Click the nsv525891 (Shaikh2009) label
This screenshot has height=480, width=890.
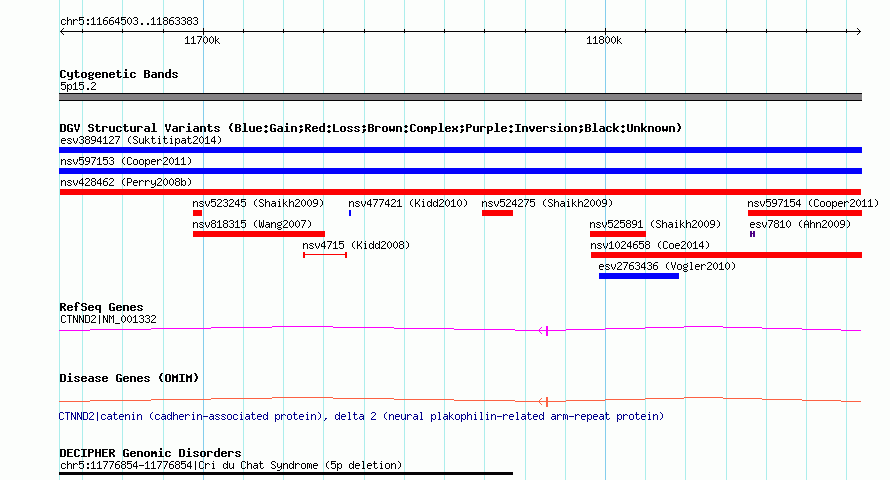pyautogui.click(x=655, y=224)
